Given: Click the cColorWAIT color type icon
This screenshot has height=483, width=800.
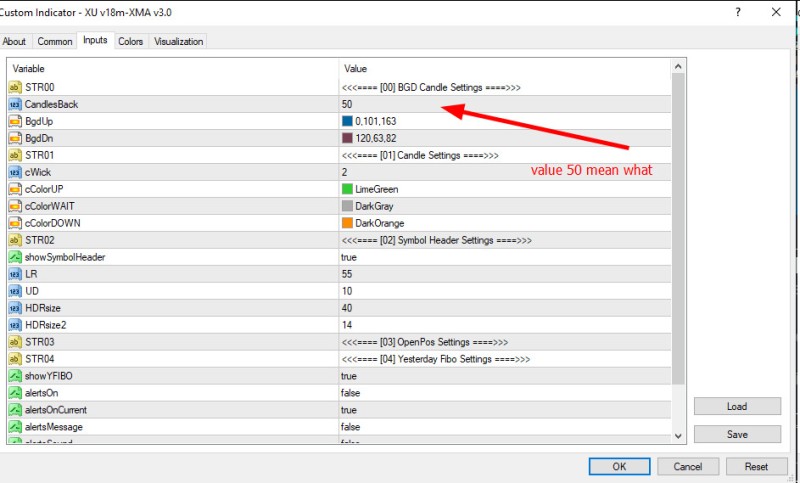Looking at the screenshot, I should [x=15, y=206].
